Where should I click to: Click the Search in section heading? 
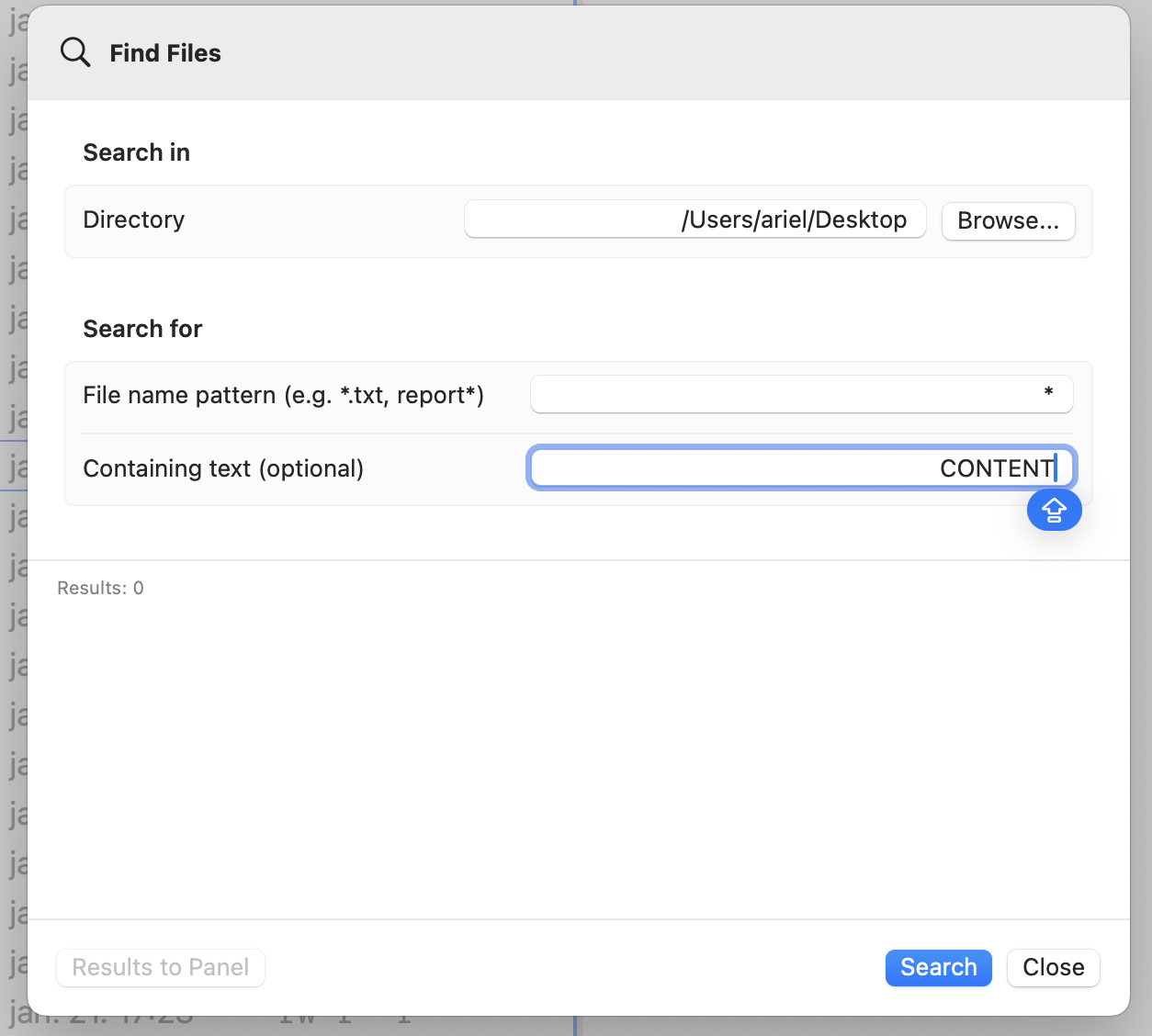coord(136,152)
